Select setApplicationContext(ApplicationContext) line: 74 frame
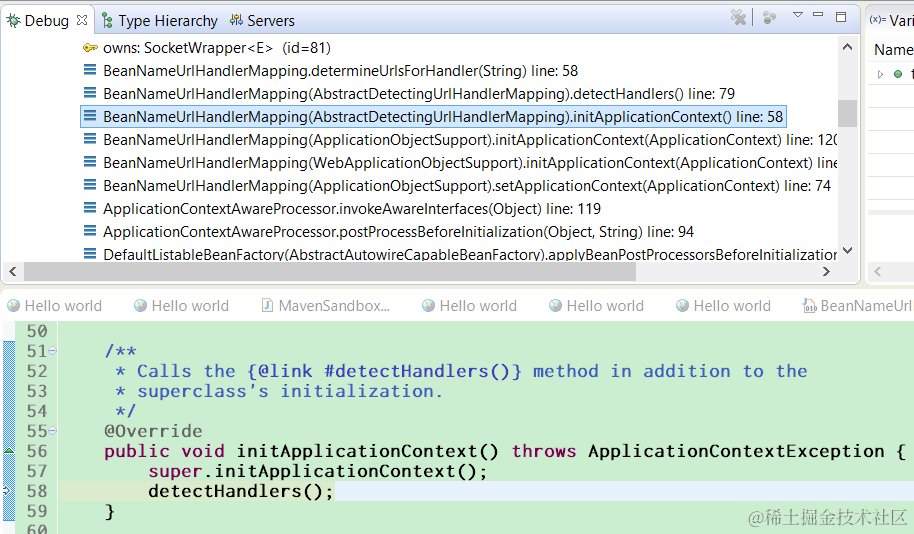Screen dimensions: 914x534 [467, 186]
